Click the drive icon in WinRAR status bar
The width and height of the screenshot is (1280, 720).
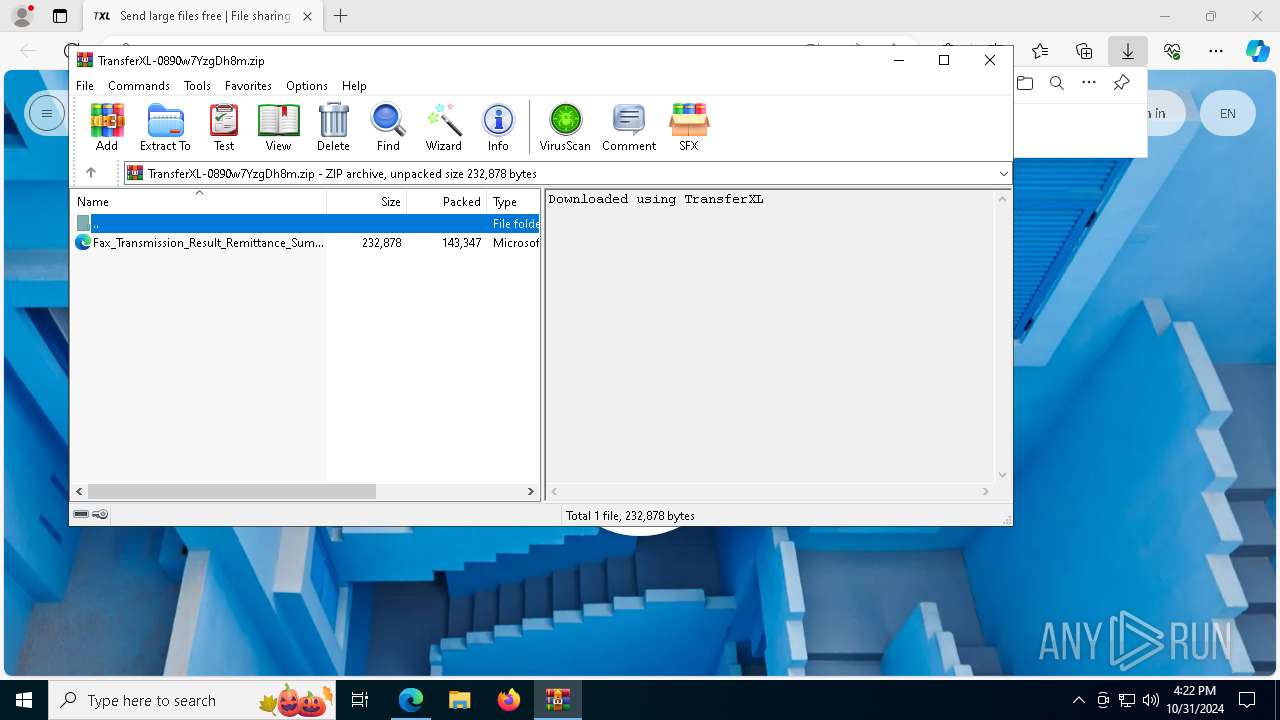click(x=81, y=514)
